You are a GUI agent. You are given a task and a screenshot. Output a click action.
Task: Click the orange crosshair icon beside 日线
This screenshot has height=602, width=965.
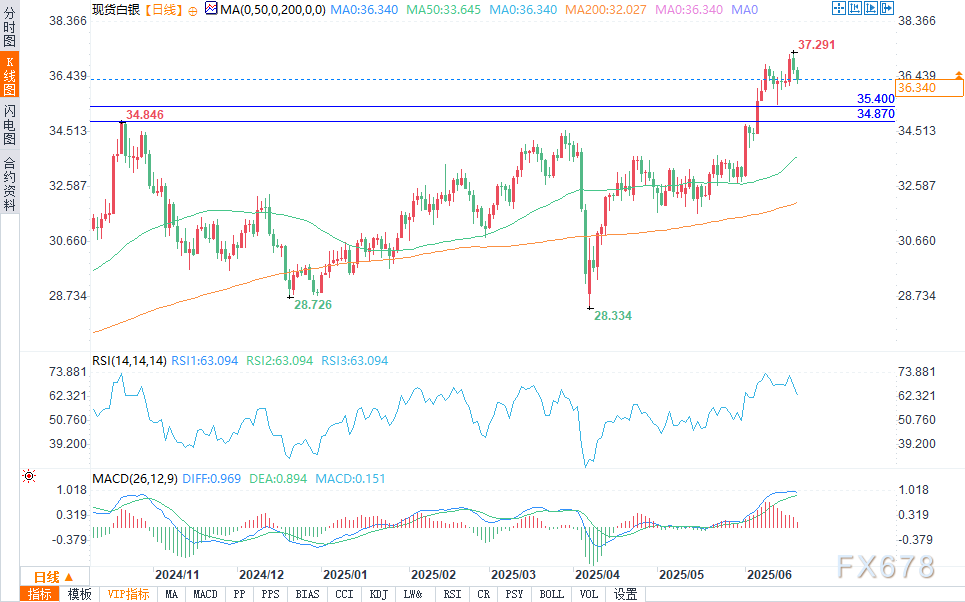point(192,9)
